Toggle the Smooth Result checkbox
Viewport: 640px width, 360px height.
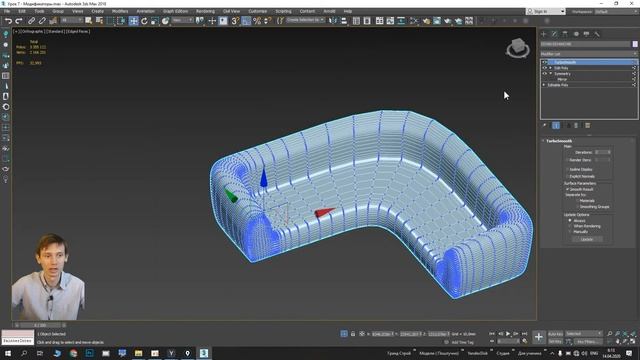(567, 189)
